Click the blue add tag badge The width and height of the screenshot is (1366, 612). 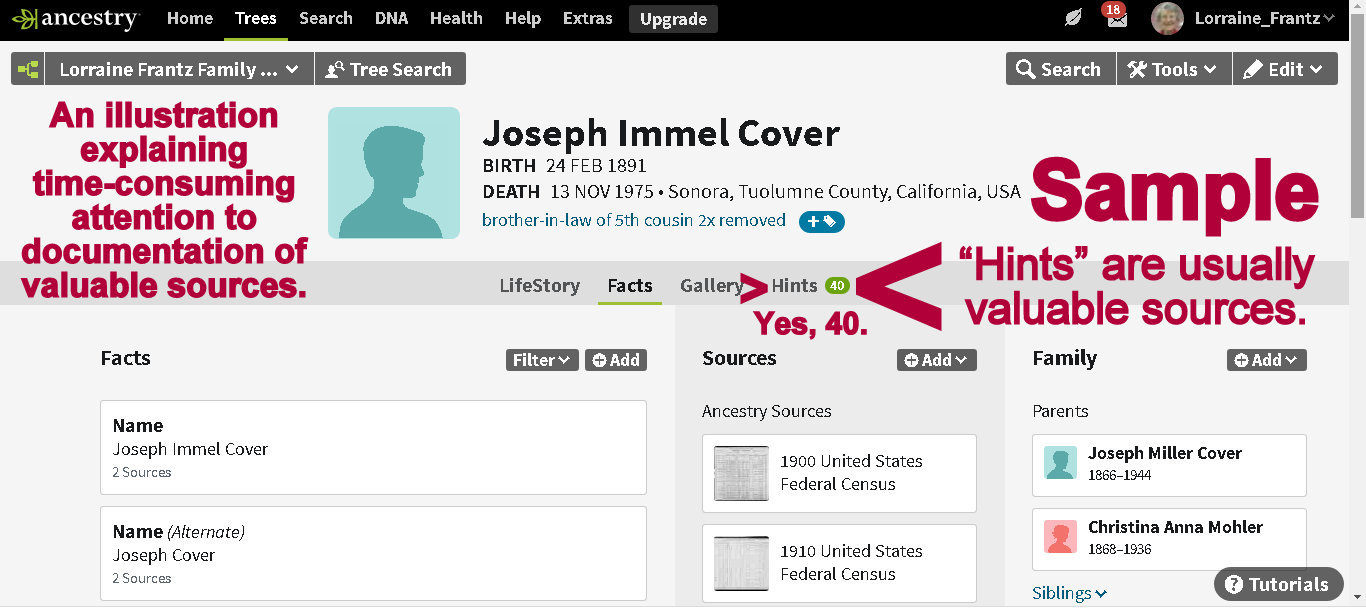(821, 221)
